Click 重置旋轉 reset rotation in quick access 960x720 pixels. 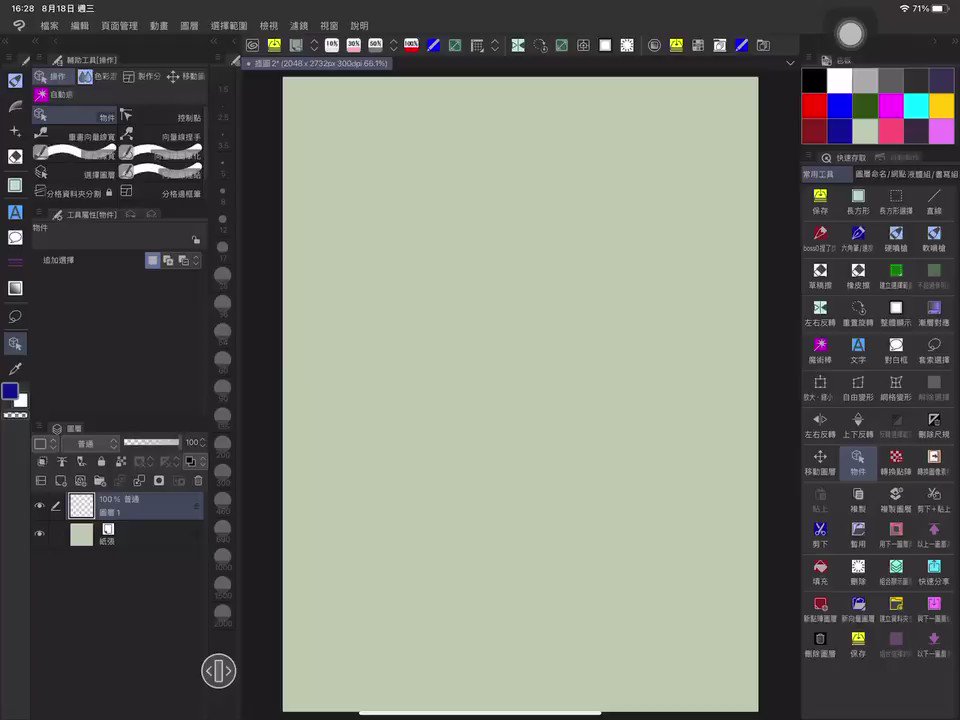click(858, 313)
